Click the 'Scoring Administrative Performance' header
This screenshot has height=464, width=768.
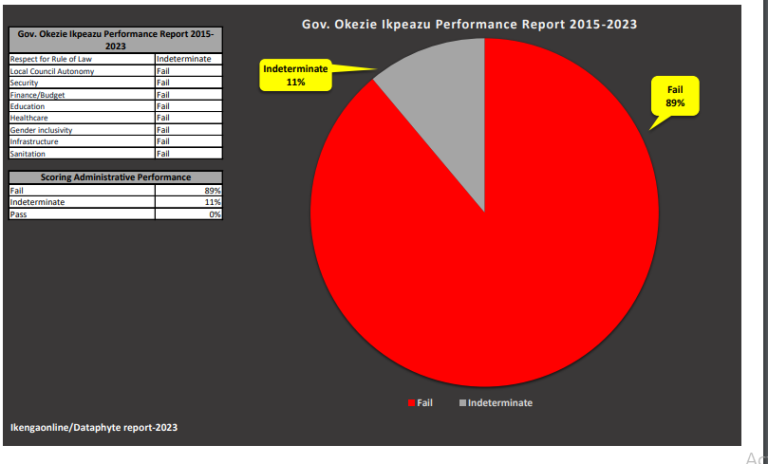(115, 177)
